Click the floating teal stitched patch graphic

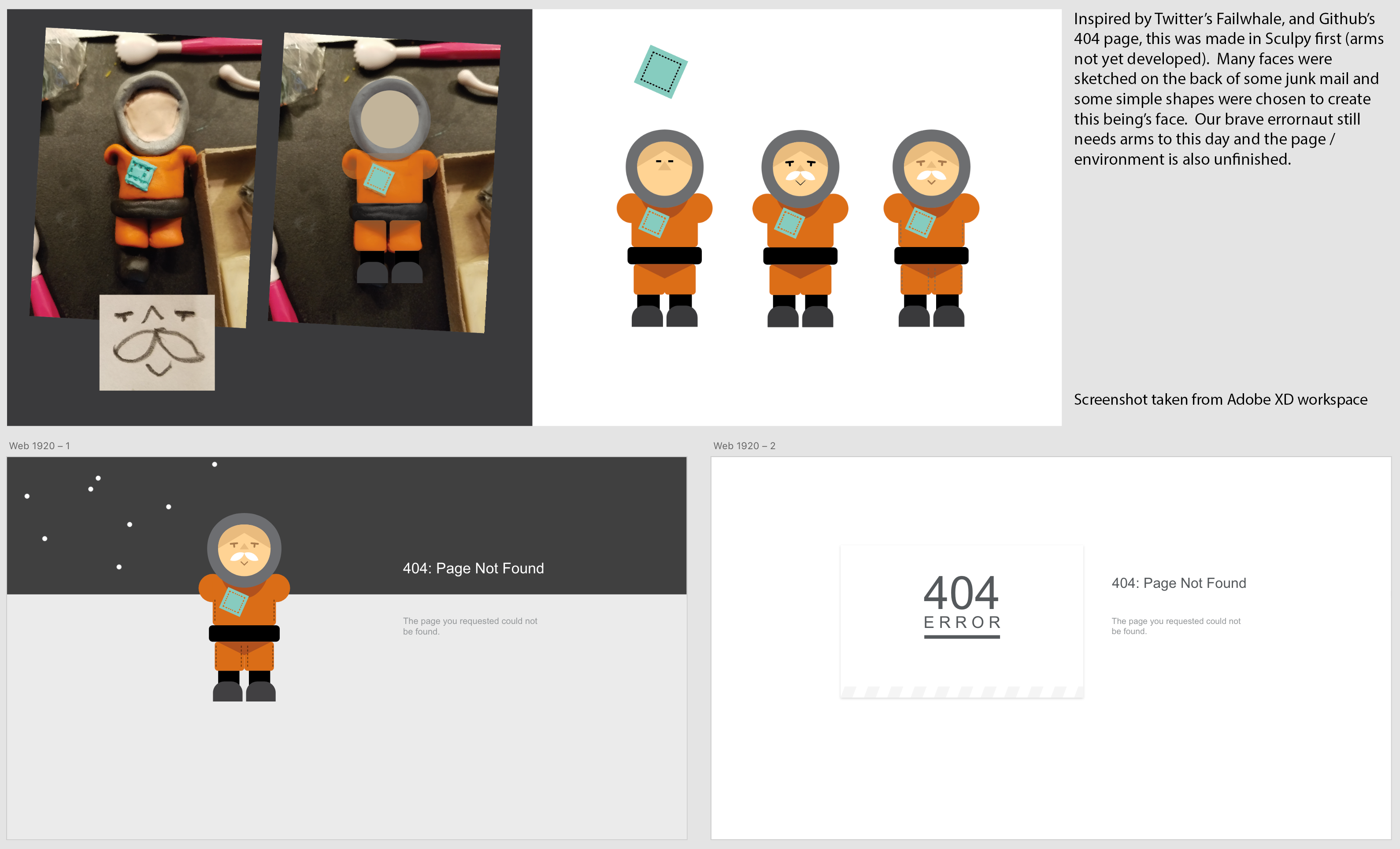click(x=660, y=71)
